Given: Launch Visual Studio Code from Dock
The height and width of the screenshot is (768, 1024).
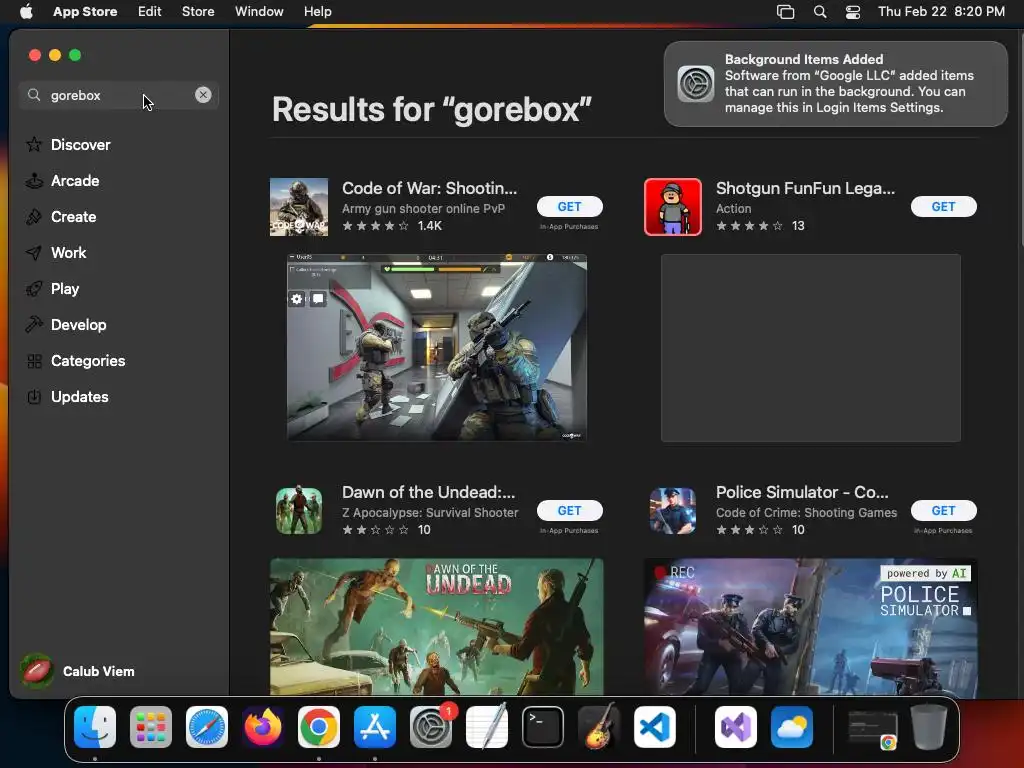Looking at the screenshot, I should [655, 727].
